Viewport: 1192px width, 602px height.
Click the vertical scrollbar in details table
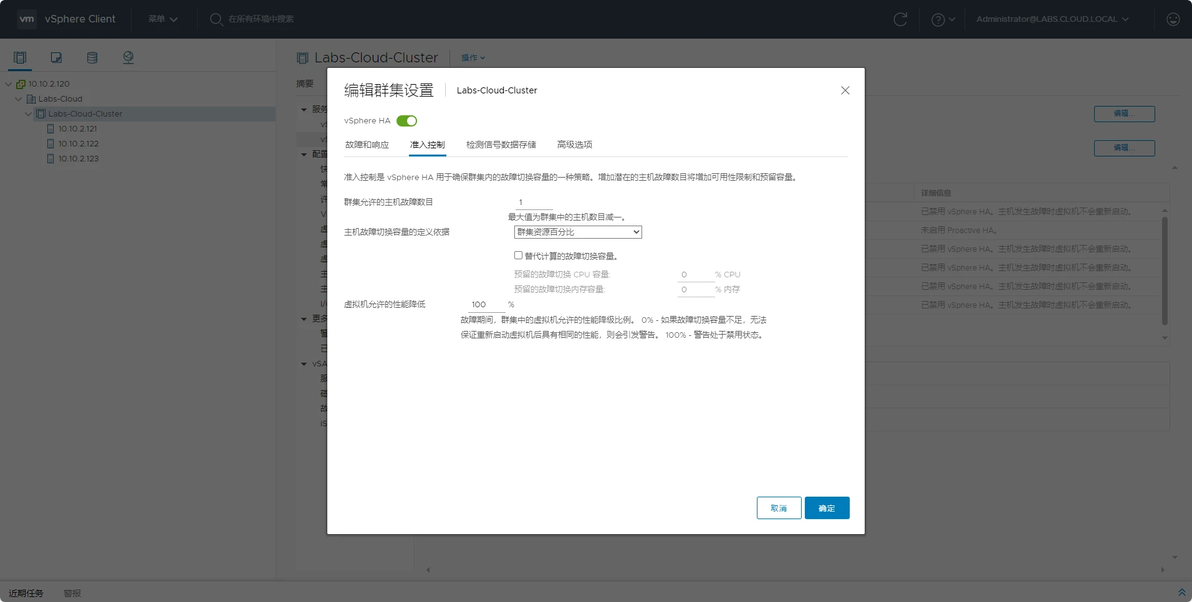[1164, 270]
